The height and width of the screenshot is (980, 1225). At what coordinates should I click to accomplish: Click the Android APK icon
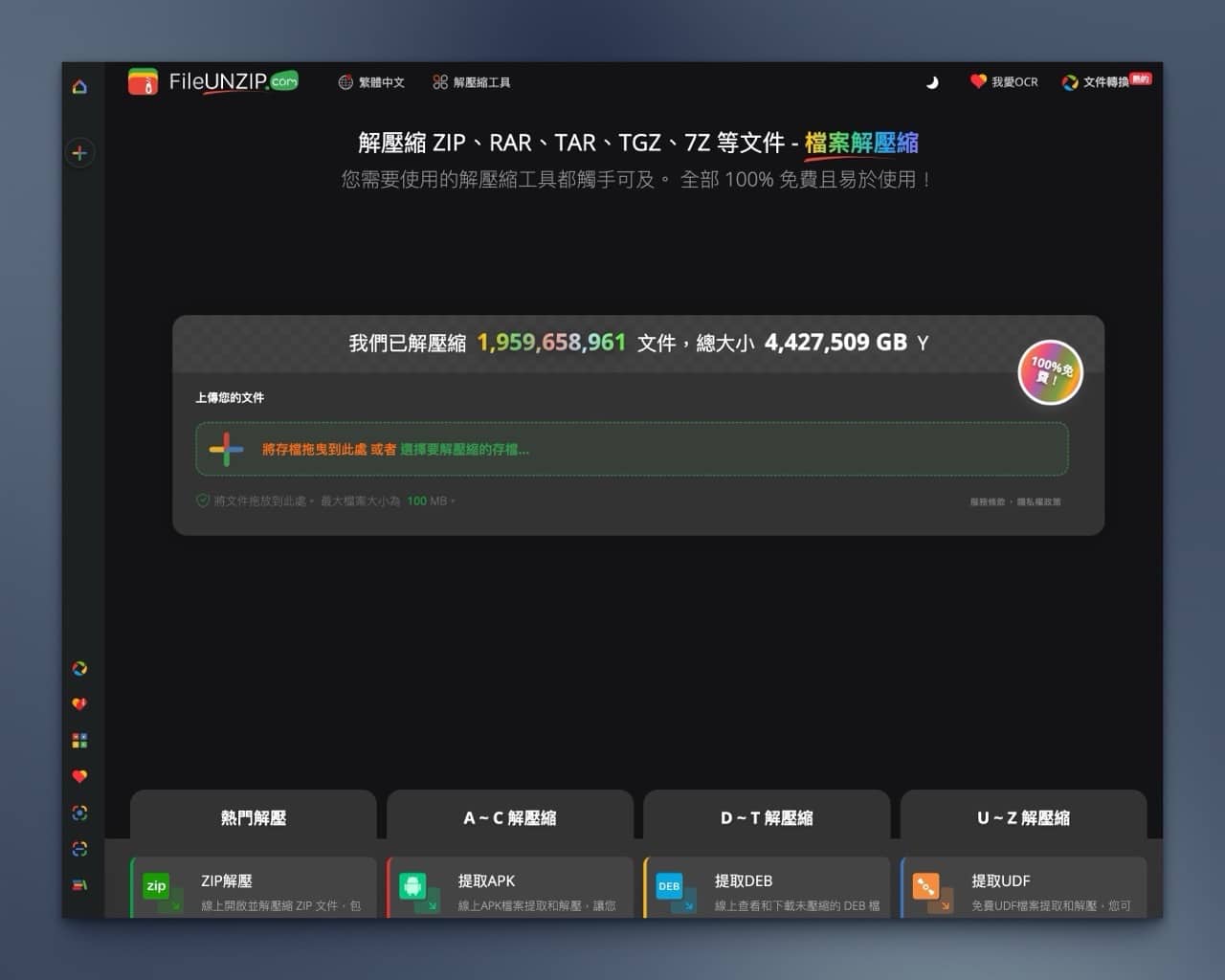click(x=412, y=886)
